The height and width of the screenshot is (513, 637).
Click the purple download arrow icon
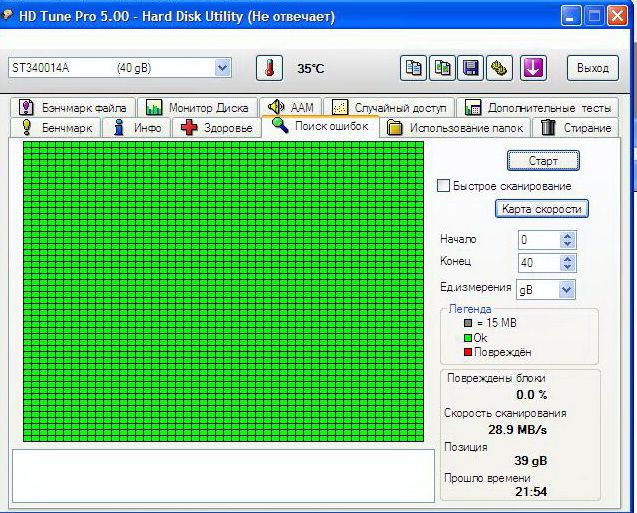[533, 68]
